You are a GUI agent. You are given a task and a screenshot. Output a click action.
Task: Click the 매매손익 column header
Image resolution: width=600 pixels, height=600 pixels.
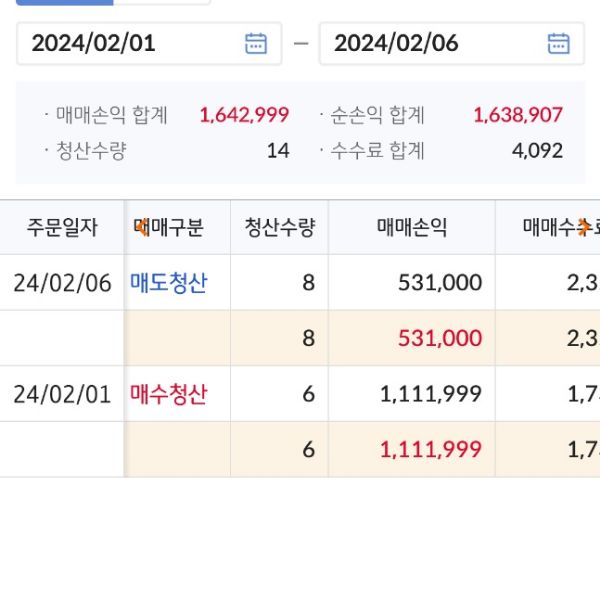411,227
